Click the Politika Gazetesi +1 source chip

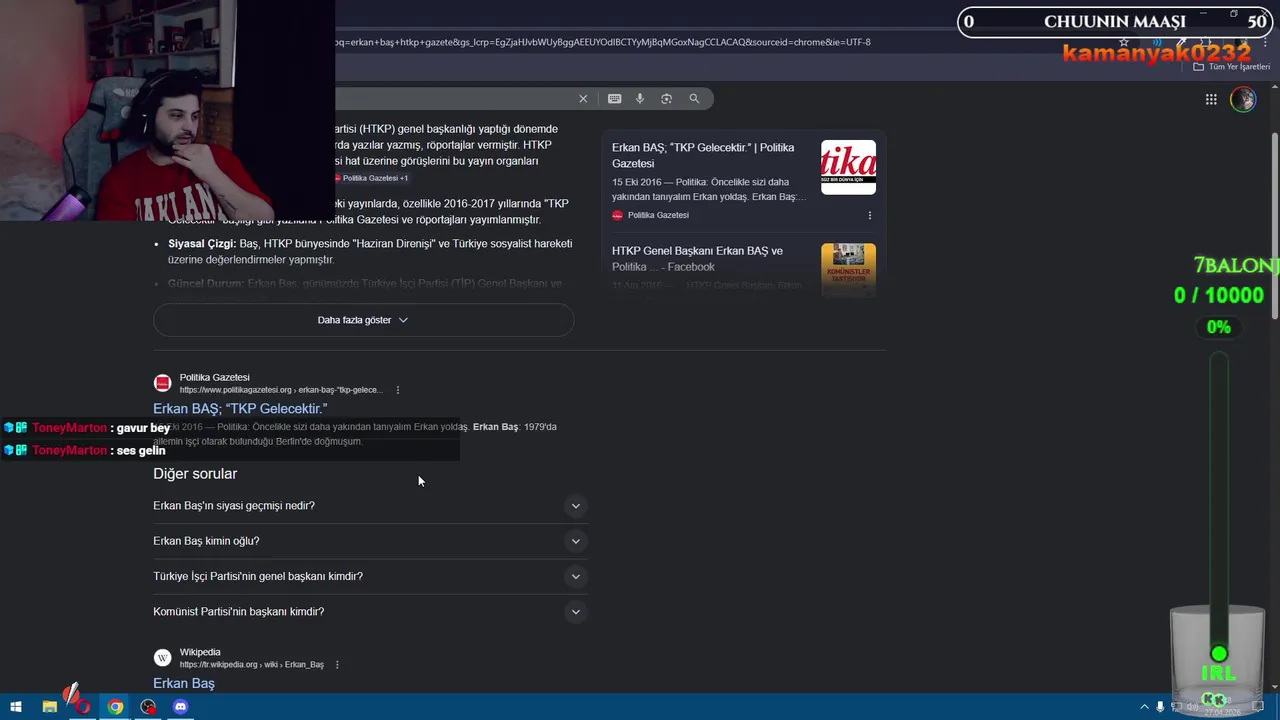tap(370, 178)
